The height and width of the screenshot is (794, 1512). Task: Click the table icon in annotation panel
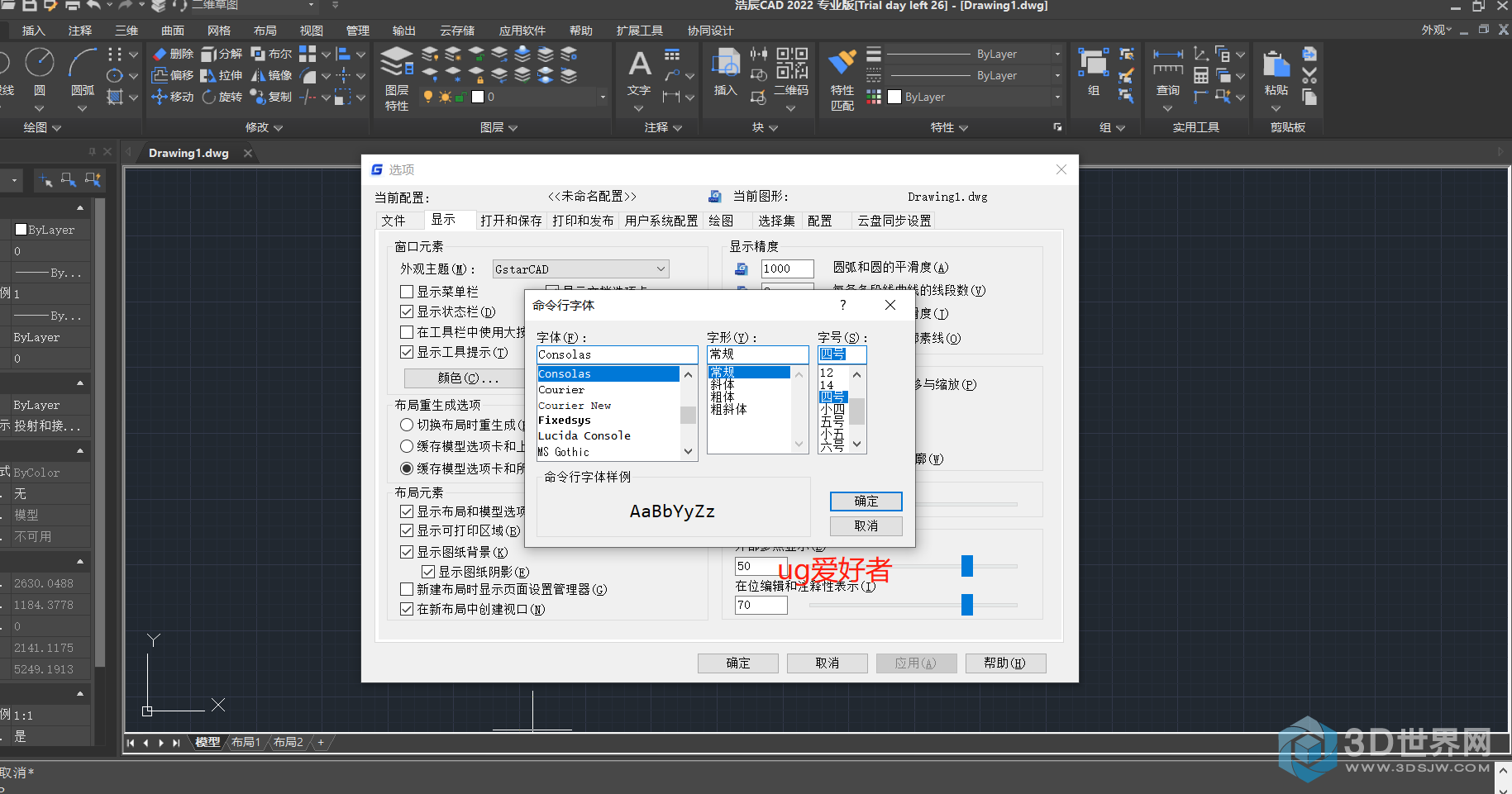pyautogui.click(x=672, y=54)
